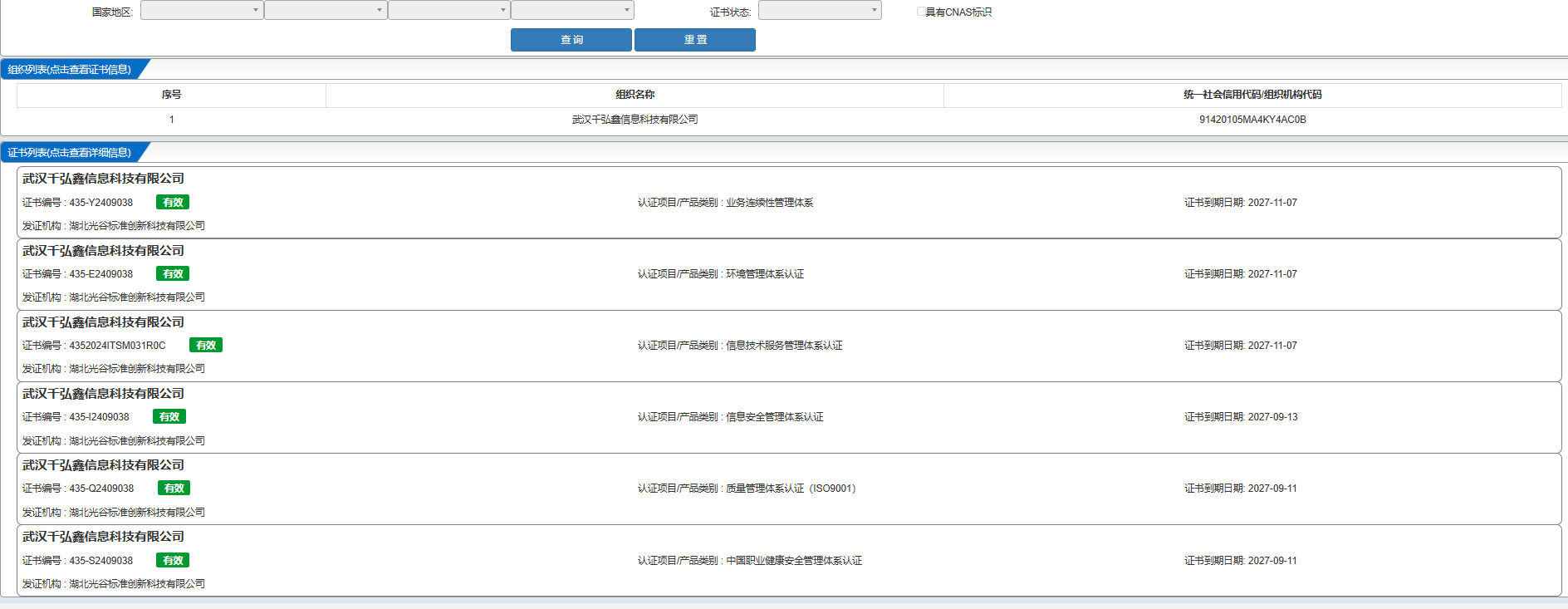
Task: Click serial number 1 in organization table
Action: coord(172,120)
